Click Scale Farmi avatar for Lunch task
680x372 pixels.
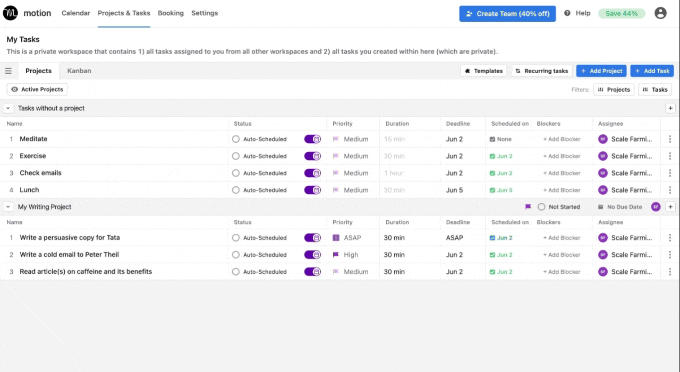602,190
